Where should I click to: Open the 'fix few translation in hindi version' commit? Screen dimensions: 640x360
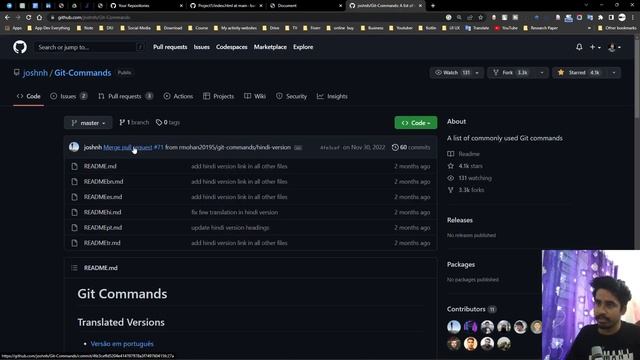click(x=234, y=213)
